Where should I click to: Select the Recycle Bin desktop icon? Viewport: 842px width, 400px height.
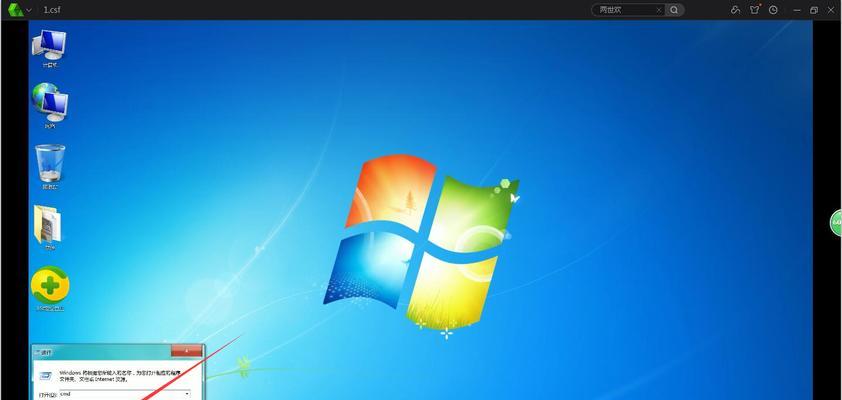pyautogui.click(x=50, y=167)
